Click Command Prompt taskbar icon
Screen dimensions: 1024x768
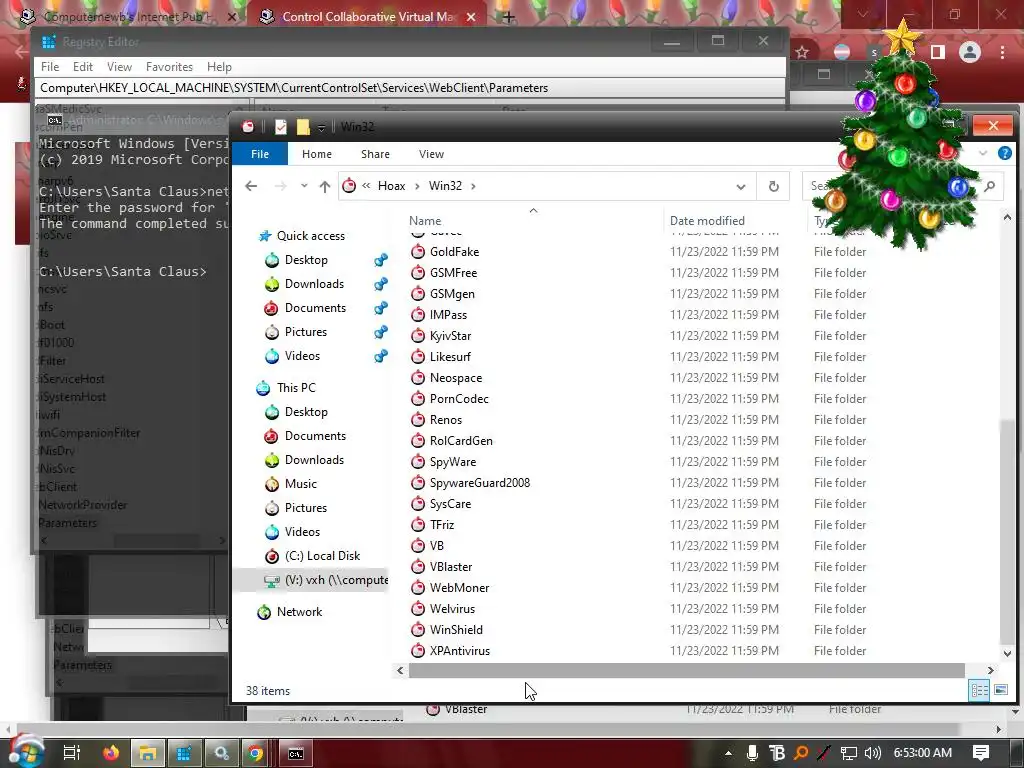pos(296,753)
